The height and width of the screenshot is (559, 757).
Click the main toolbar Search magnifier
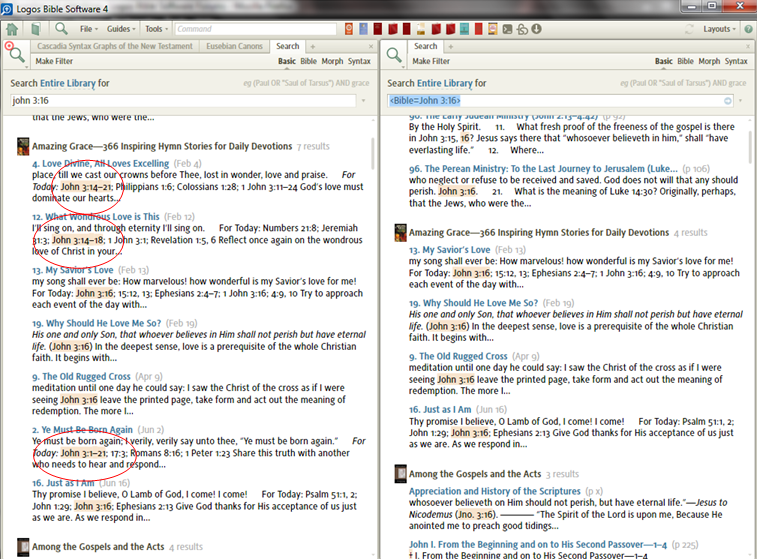pyautogui.click(x=61, y=29)
